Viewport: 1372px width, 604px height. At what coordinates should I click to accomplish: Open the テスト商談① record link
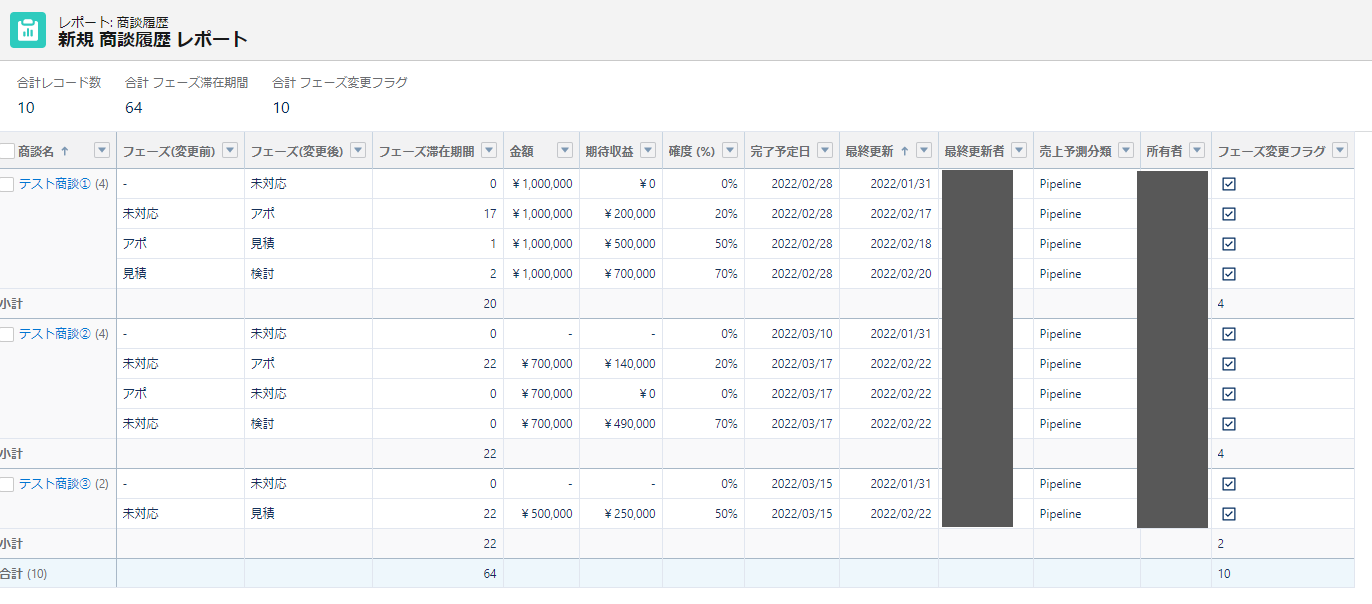55,184
